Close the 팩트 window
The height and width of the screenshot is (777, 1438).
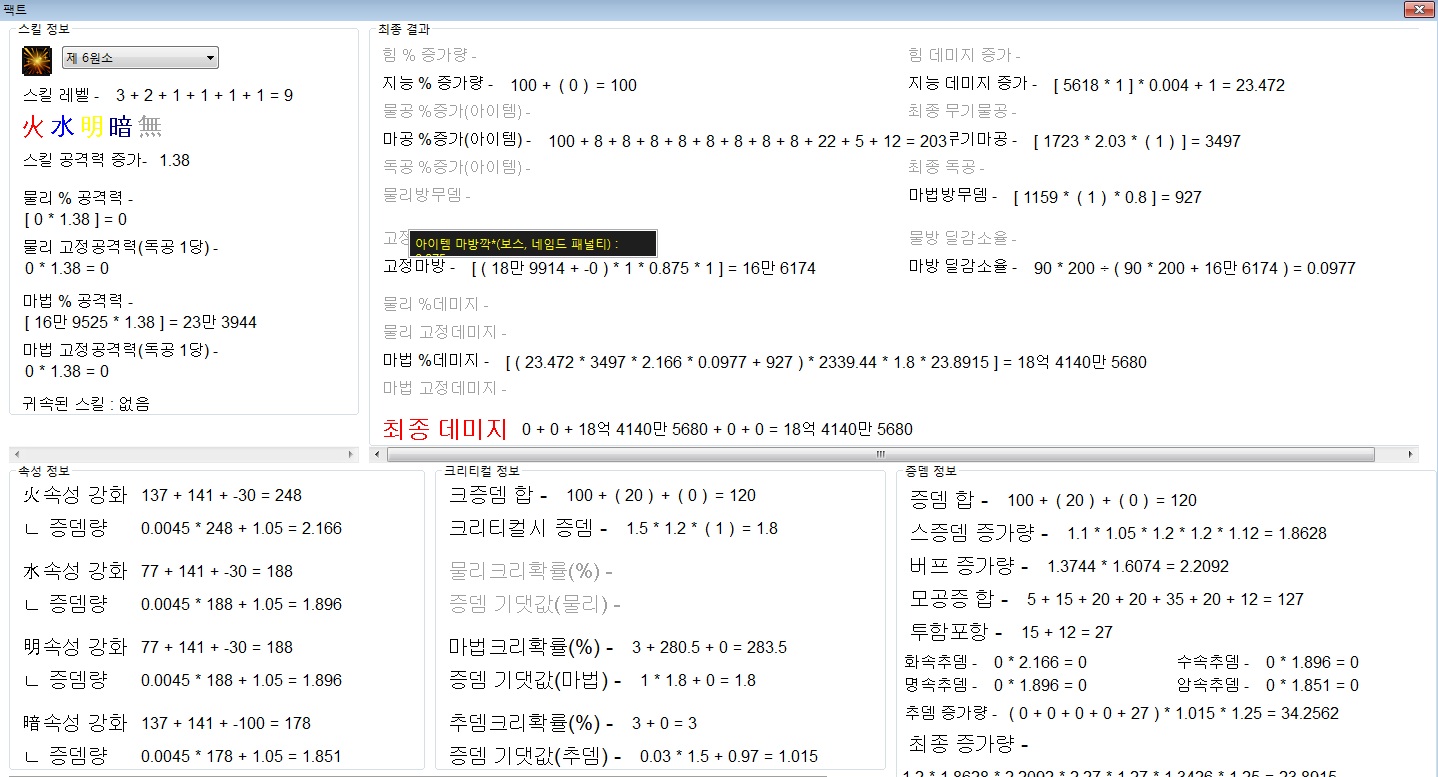coord(1416,9)
